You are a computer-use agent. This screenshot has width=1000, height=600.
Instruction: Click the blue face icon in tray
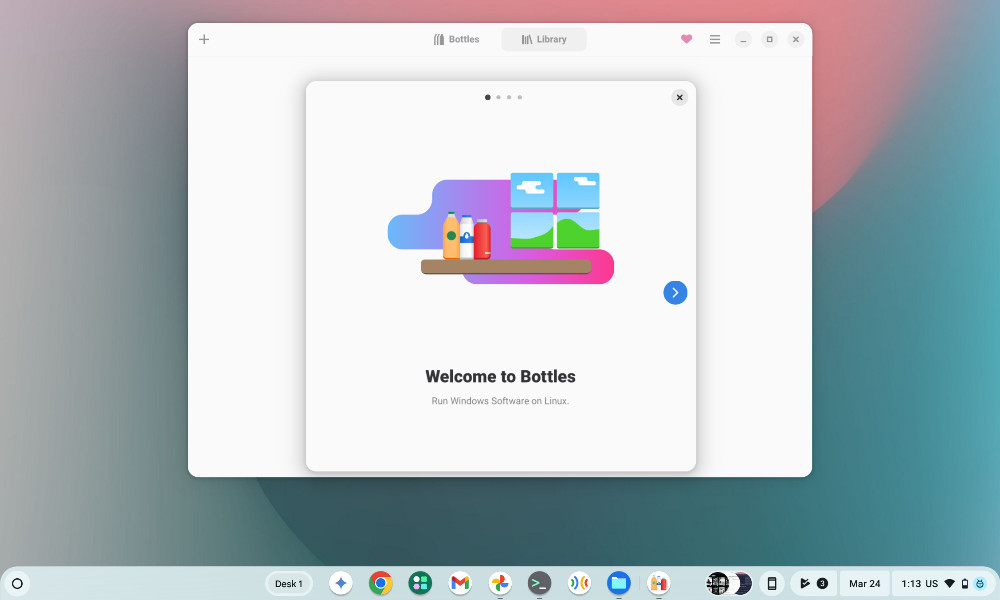coord(980,583)
